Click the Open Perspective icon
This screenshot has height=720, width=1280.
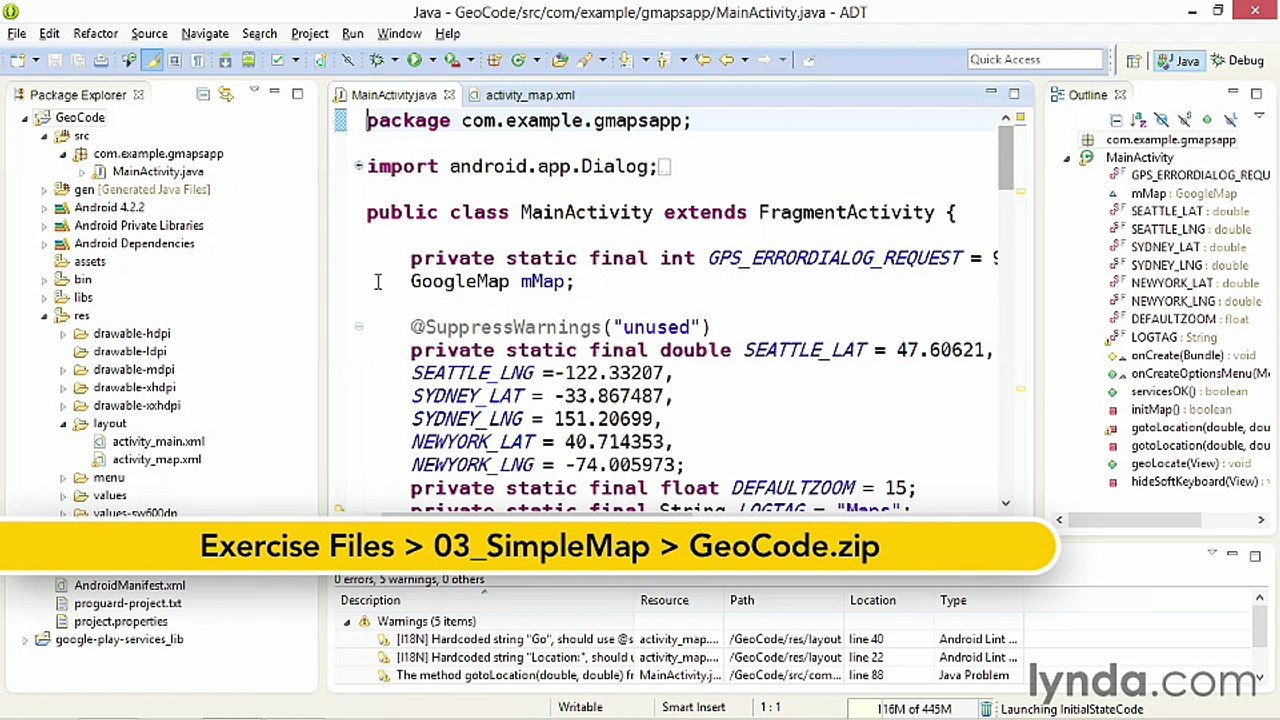tap(1133, 61)
